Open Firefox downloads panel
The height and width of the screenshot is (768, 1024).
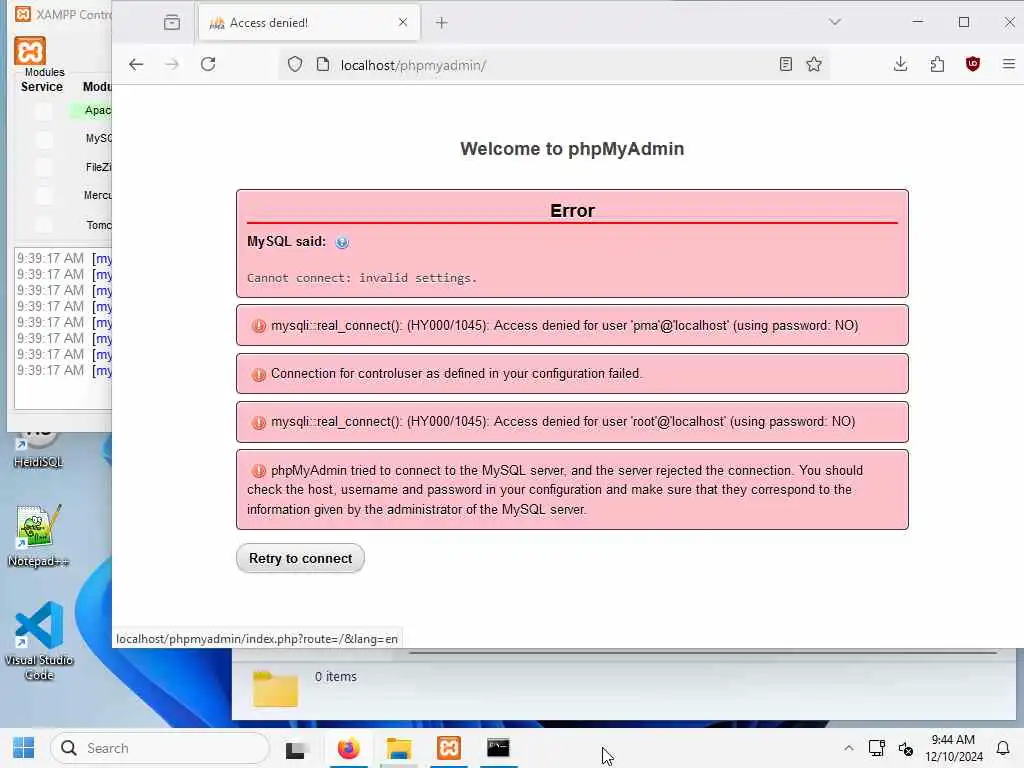[901, 64]
